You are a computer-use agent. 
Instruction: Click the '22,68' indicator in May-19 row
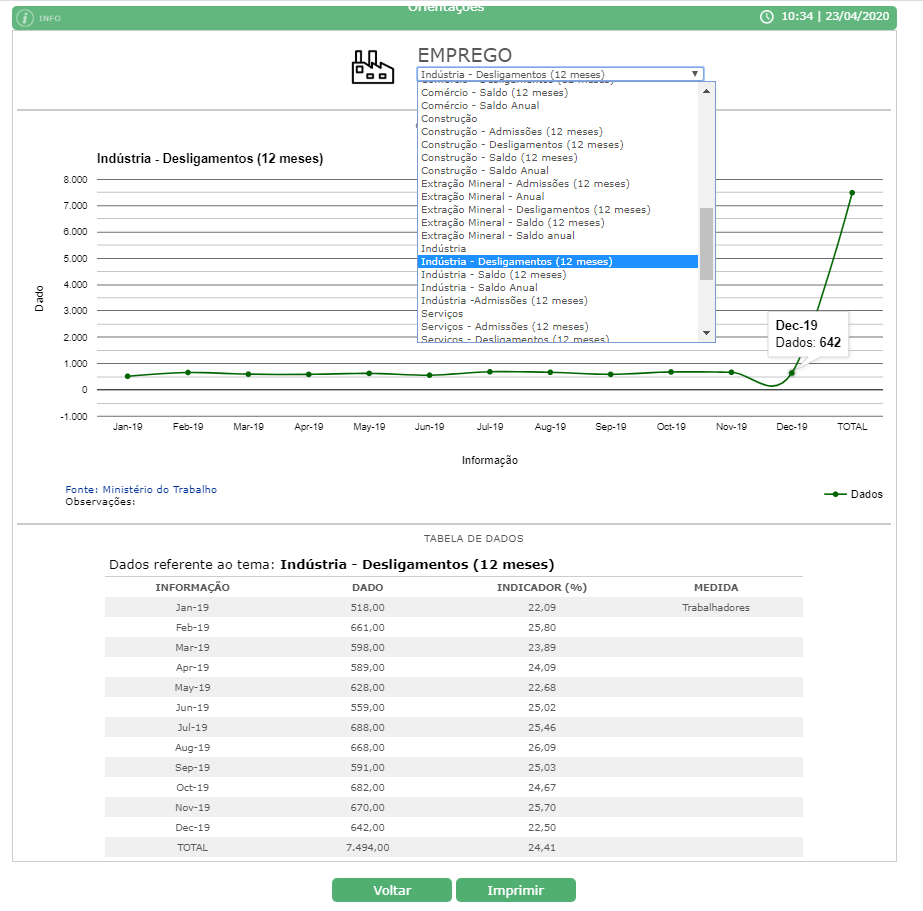coord(542,687)
